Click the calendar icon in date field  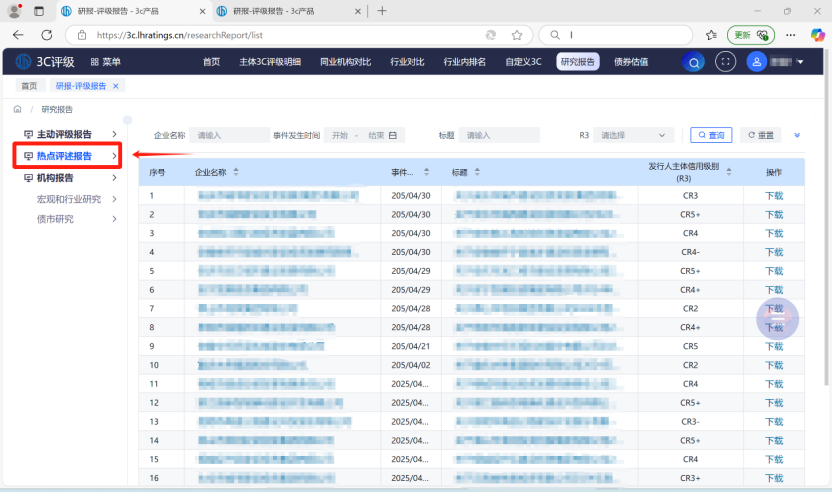pos(393,135)
